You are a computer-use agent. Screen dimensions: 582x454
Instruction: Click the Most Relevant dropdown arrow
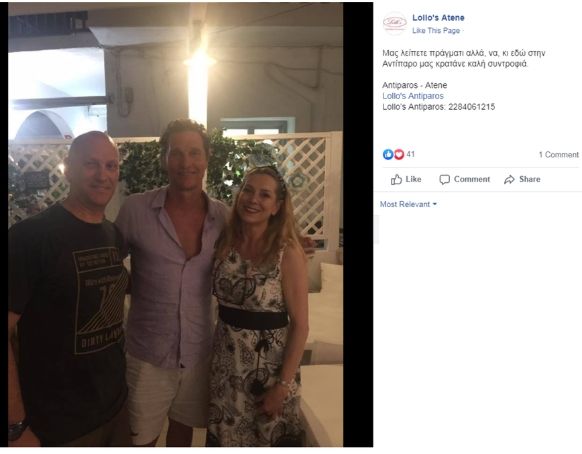click(435, 204)
